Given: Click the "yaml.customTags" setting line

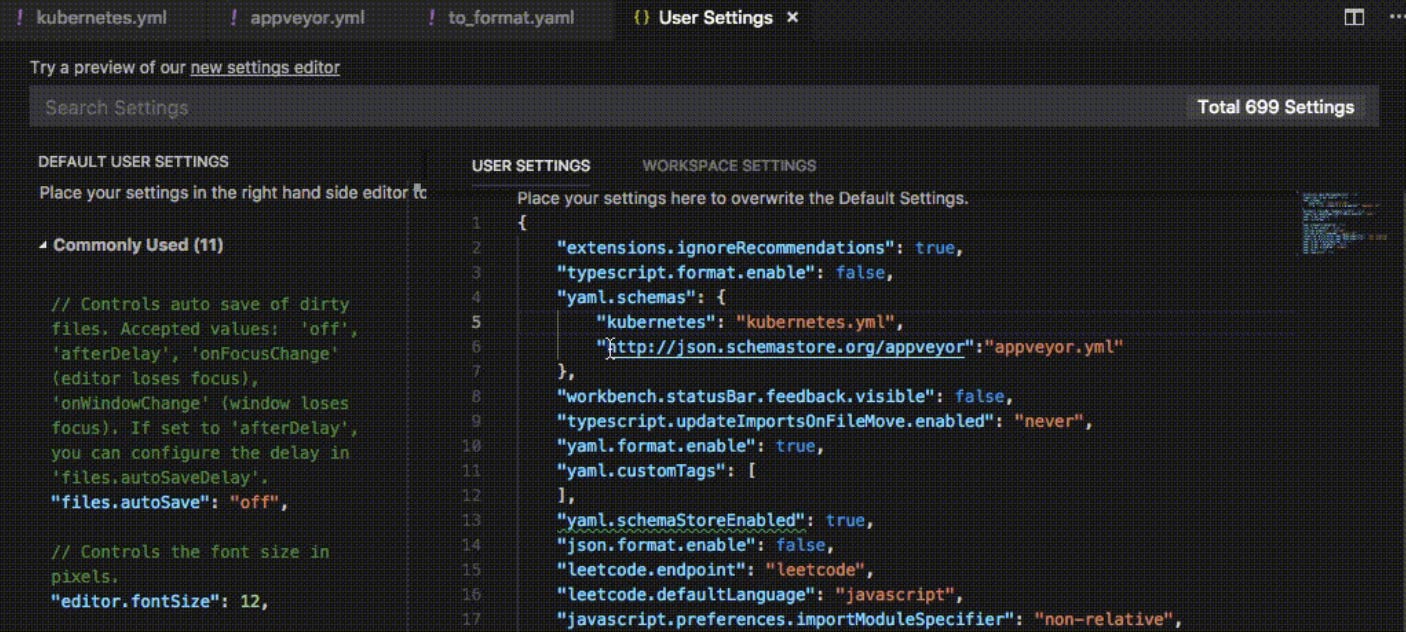Looking at the screenshot, I should pyautogui.click(x=656, y=471).
